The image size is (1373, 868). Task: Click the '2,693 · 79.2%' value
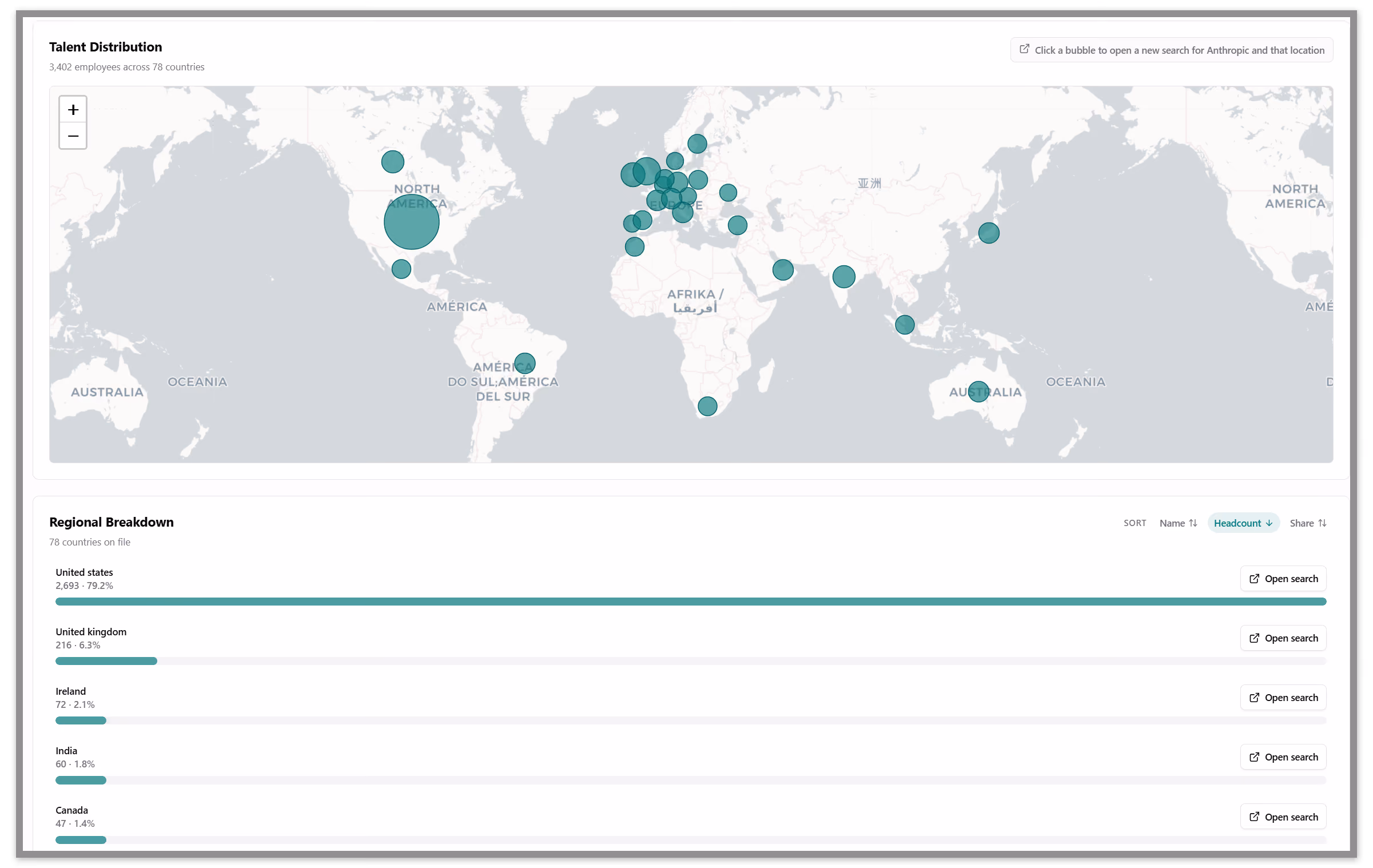pos(84,586)
